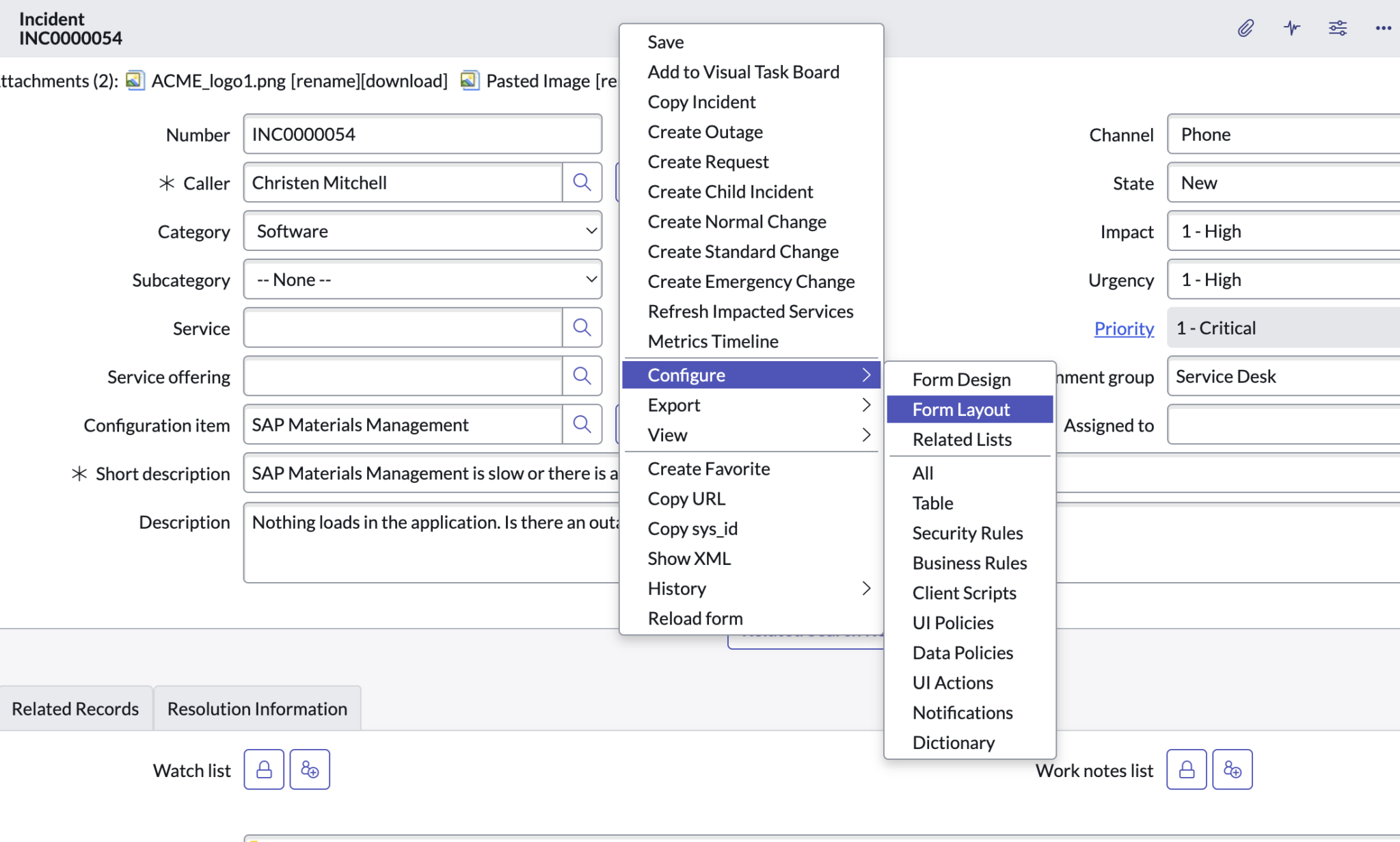This screenshot has height=842, width=1400.
Task: Open the activity stream icon
Action: (1291, 28)
